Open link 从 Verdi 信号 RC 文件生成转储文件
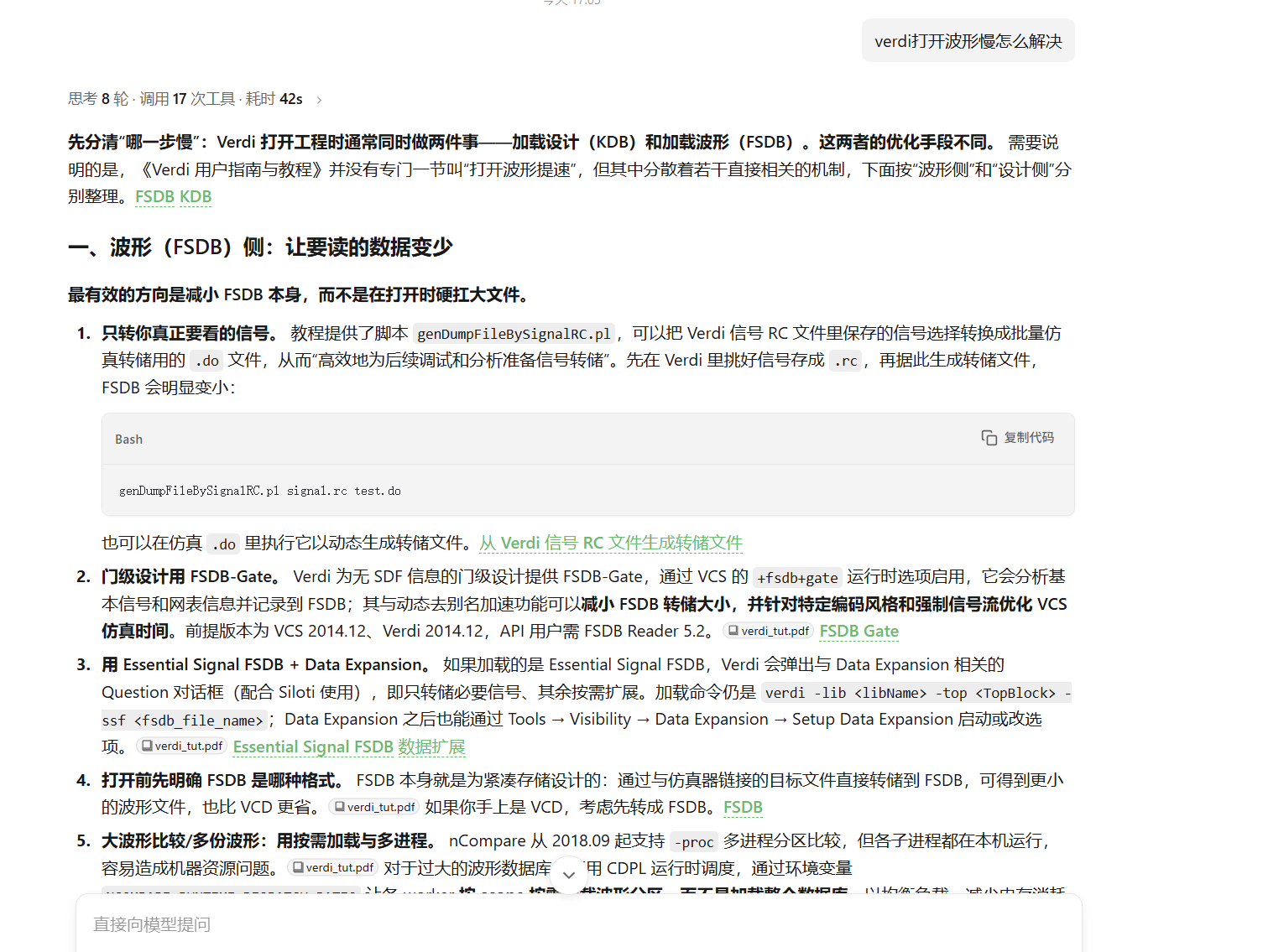This screenshot has height=952, width=1263. click(611, 543)
